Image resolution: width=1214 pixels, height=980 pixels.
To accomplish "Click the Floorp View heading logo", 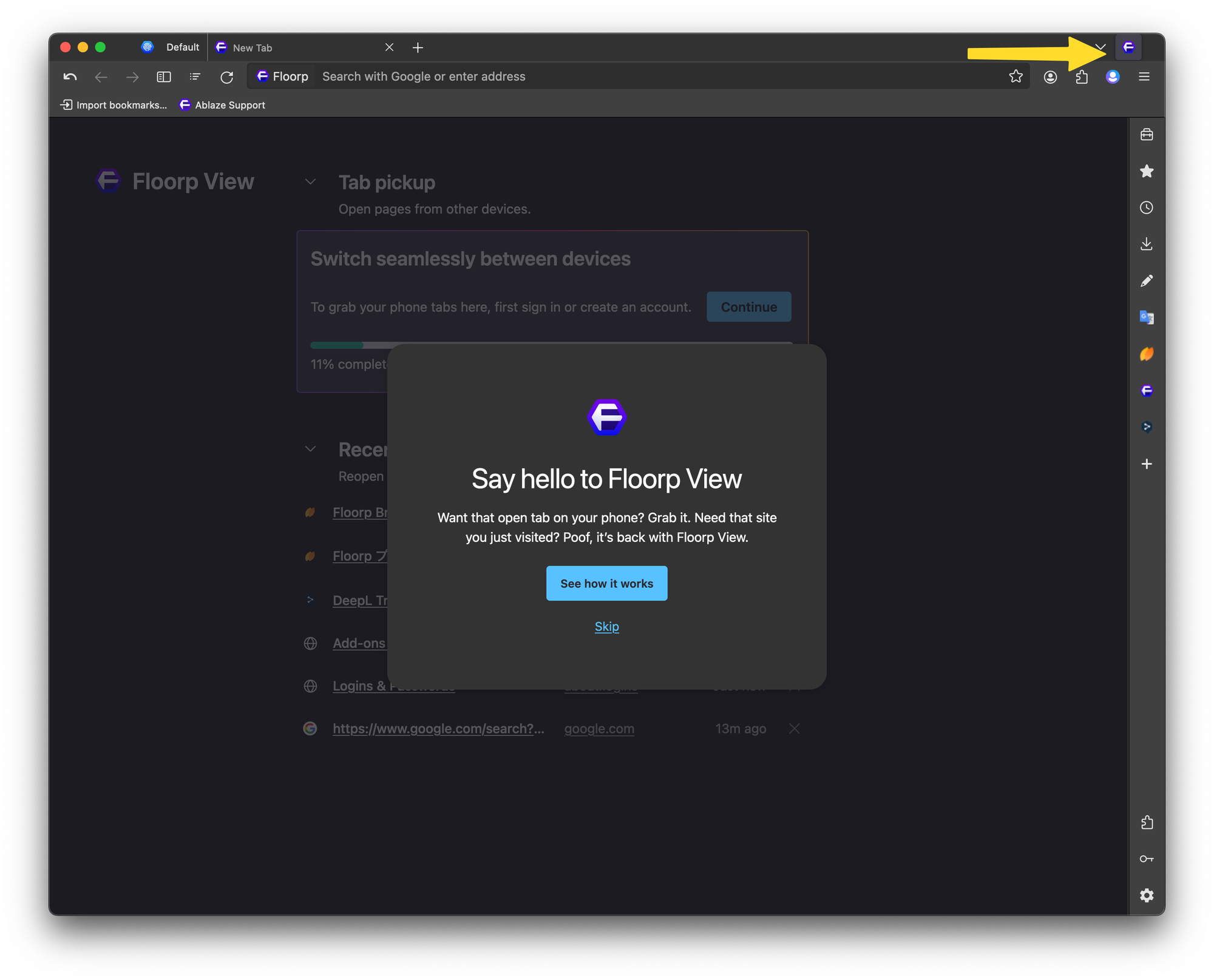I will coord(108,181).
